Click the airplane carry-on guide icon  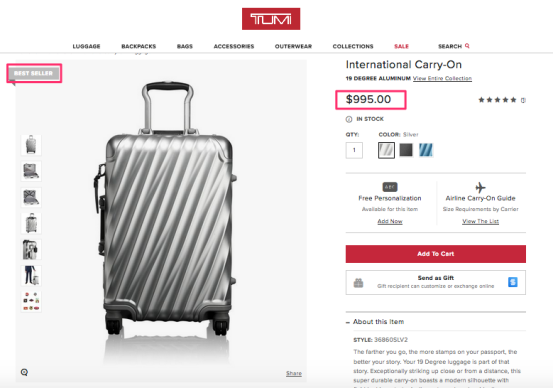click(480, 187)
